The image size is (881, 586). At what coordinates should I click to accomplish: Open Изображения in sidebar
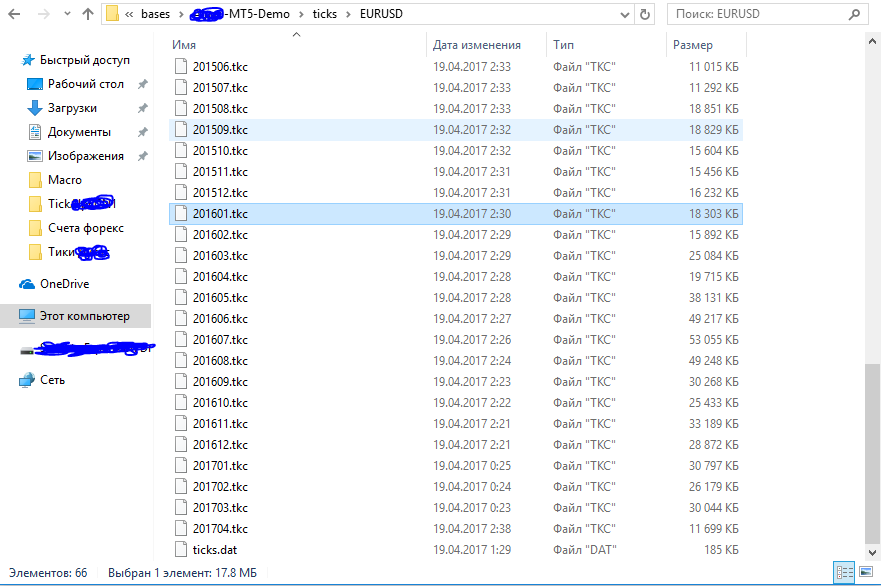[x=76, y=156]
